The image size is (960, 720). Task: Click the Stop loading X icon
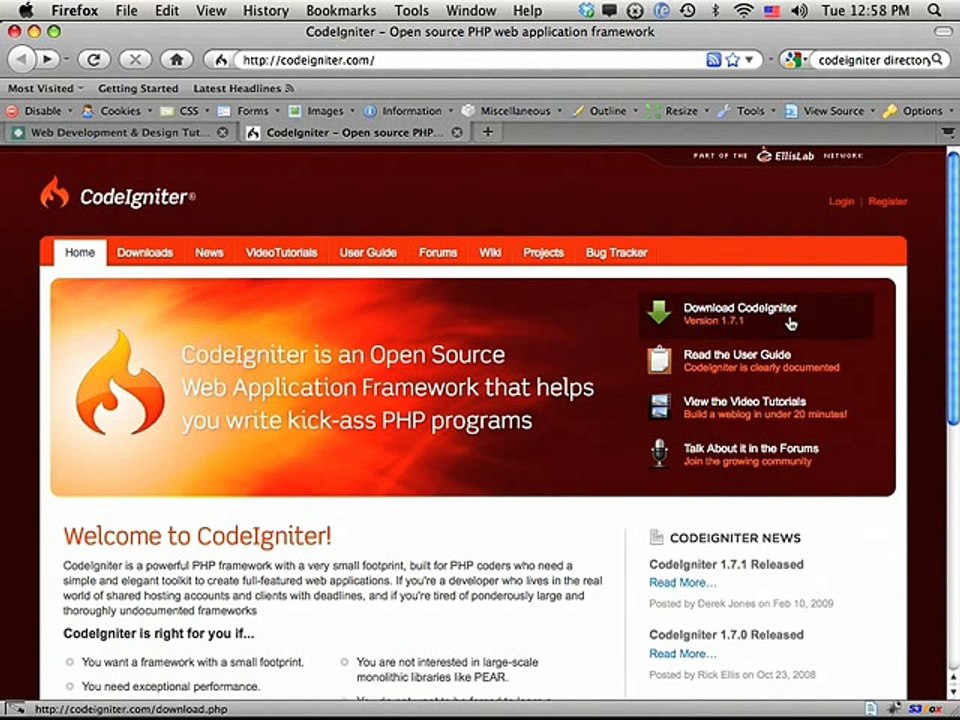(135, 59)
